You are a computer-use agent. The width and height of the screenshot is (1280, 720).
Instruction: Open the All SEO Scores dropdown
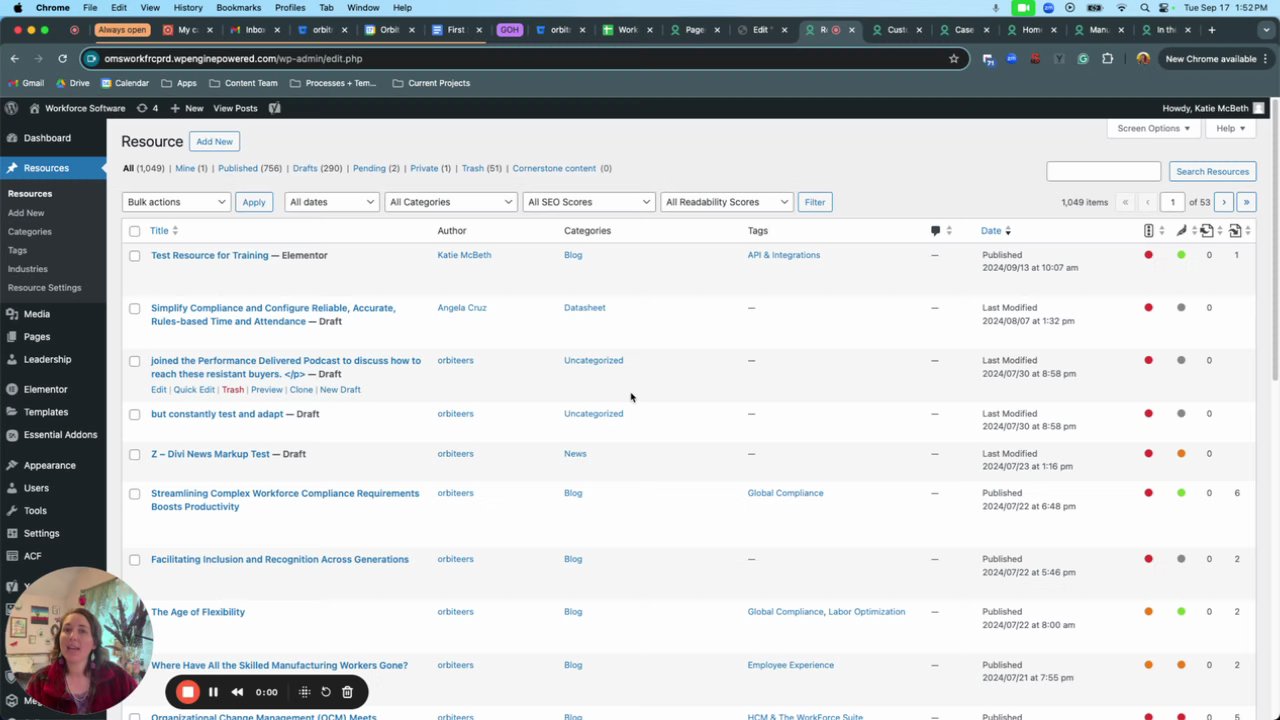pos(588,202)
